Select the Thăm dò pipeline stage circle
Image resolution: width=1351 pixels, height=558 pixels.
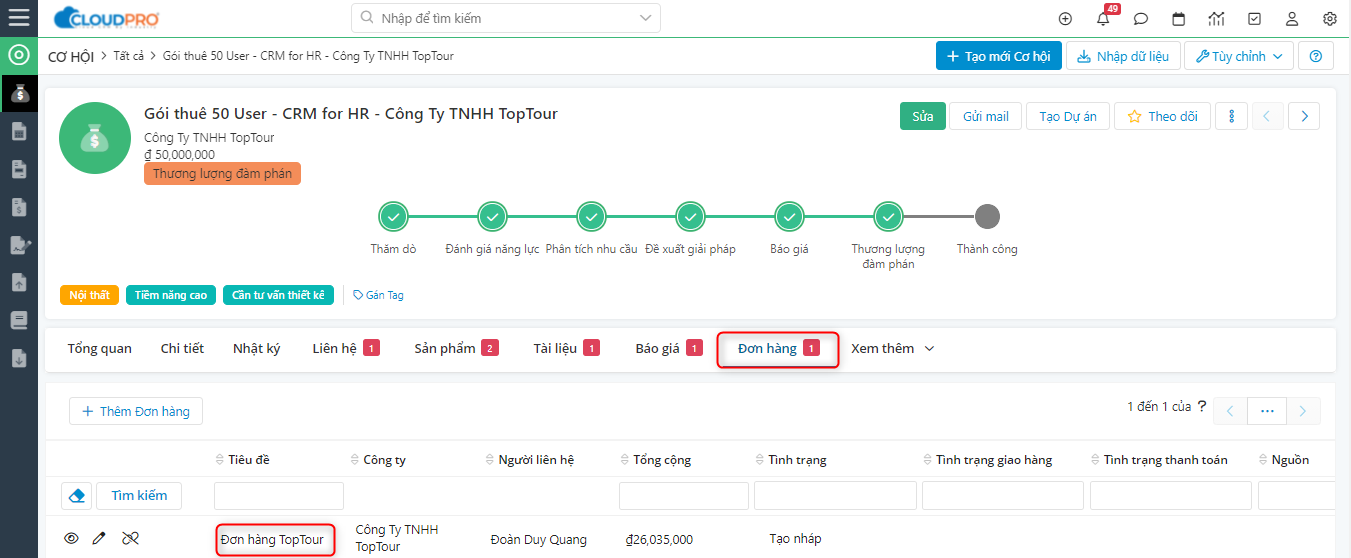tap(393, 216)
